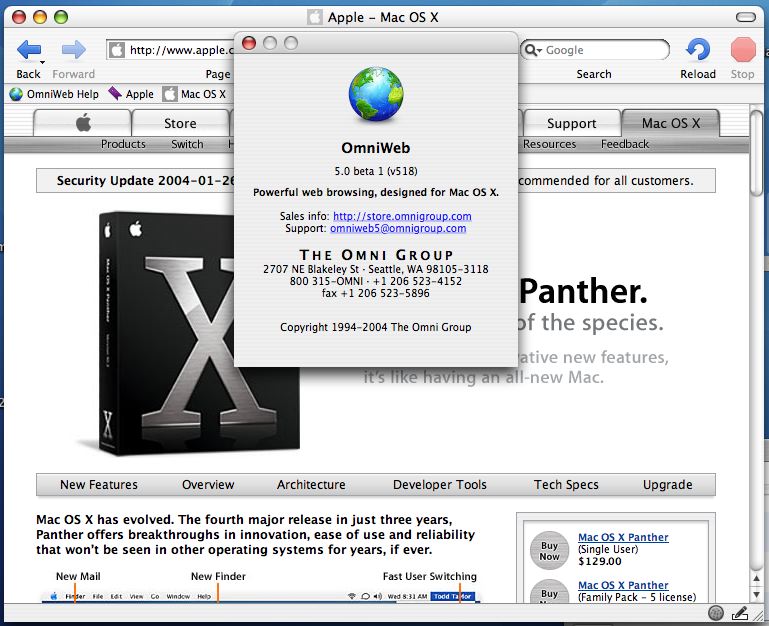Click the '$129.00' price text
Screen dimensions: 769x626
point(600,562)
